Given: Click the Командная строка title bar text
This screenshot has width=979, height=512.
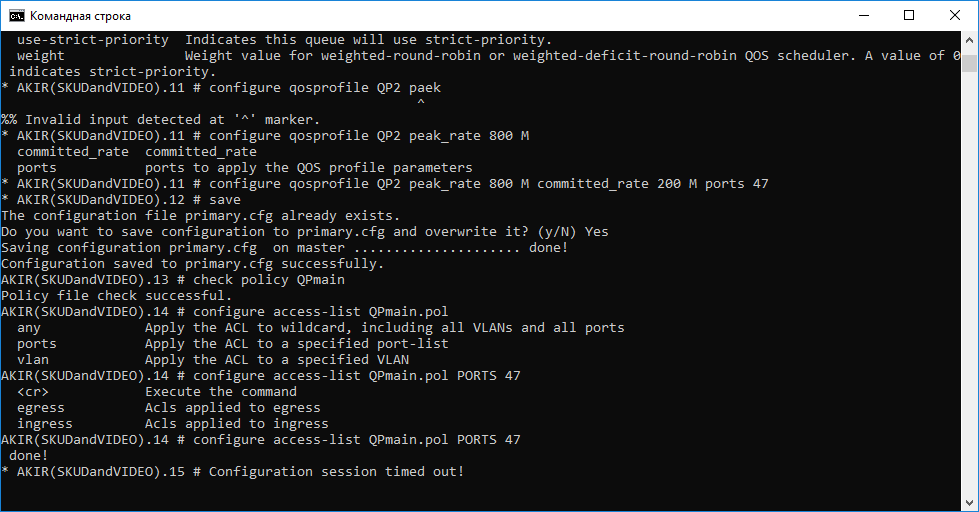Looking at the screenshot, I should 81,16.
